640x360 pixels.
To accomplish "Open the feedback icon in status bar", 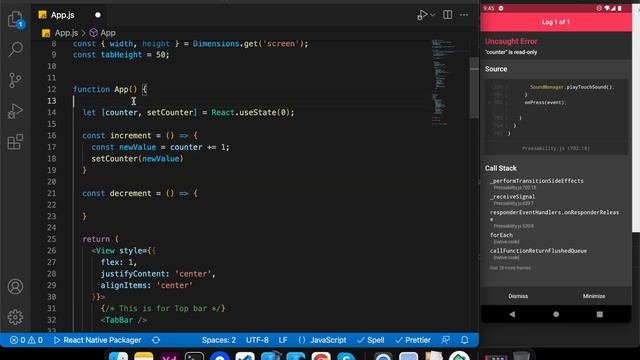I will [x=446, y=340].
